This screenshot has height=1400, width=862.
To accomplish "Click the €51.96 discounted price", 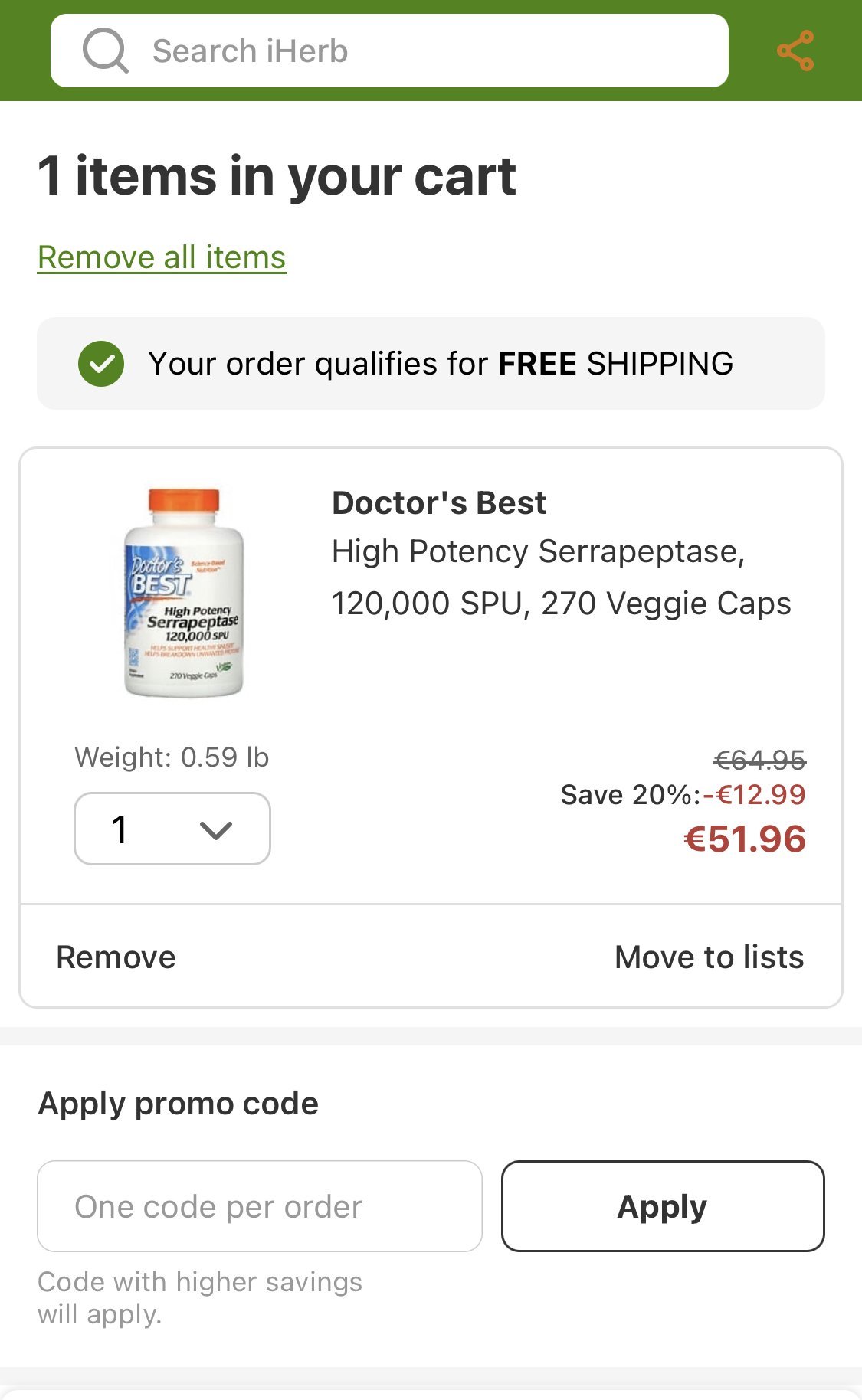I will coord(744,839).
